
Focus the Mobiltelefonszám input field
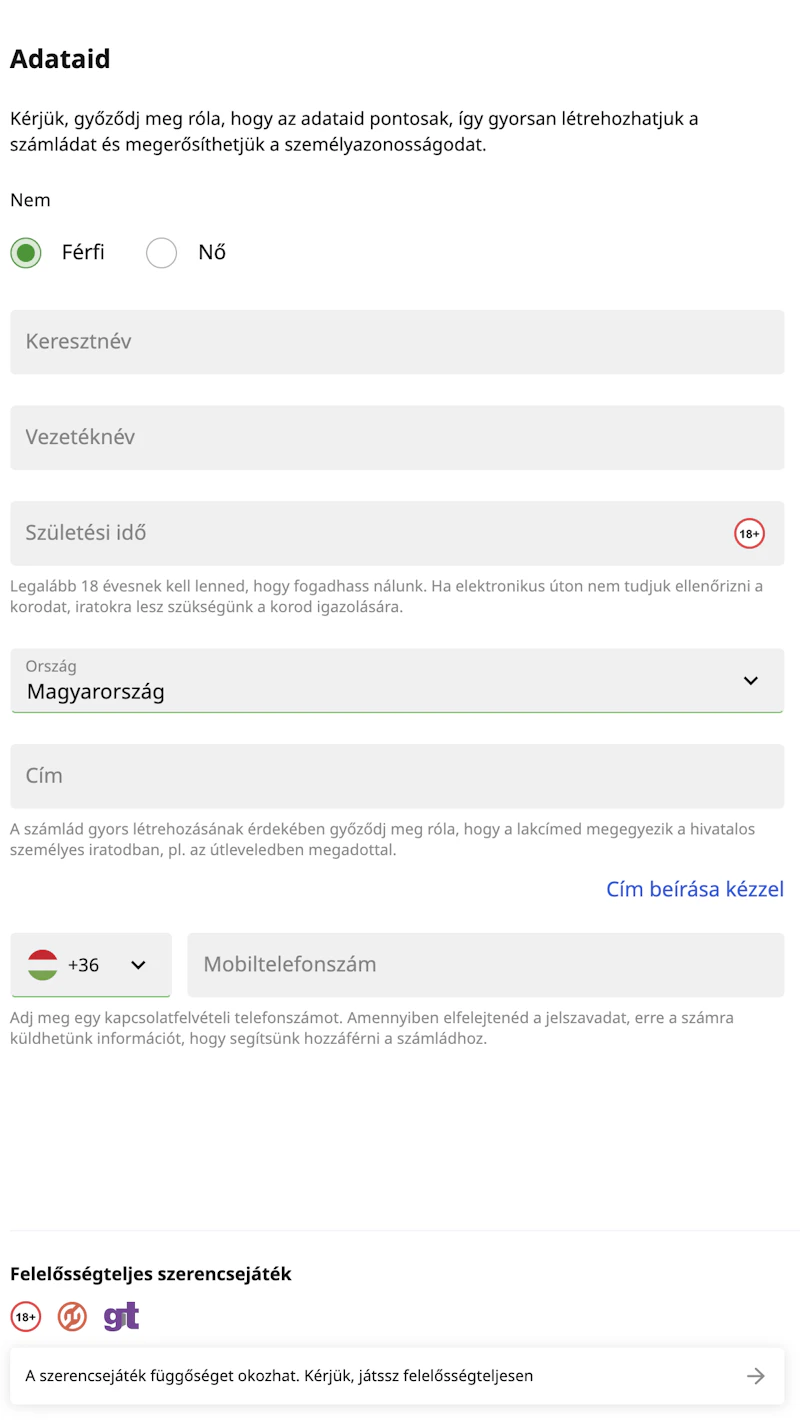pyautogui.click(x=486, y=965)
